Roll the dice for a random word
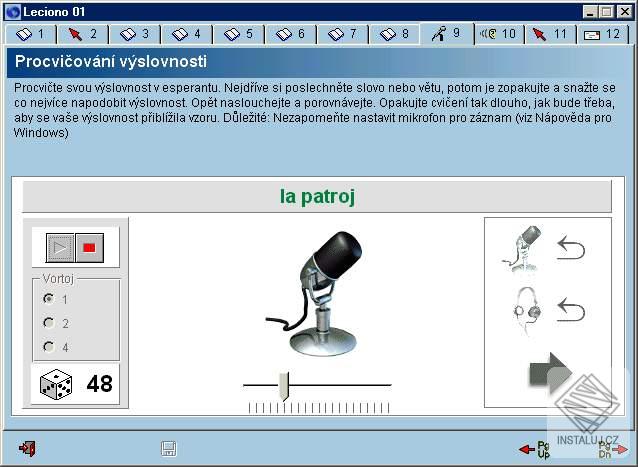Image resolution: width=638 pixels, height=467 pixels. pos(56,384)
